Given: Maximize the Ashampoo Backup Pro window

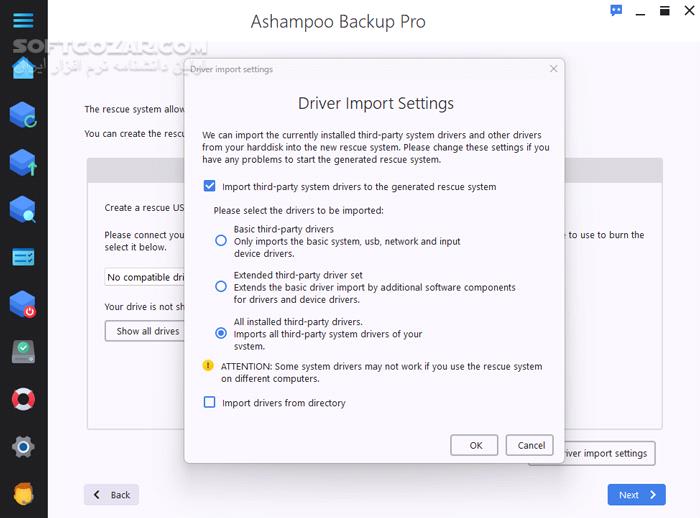Looking at the screenshot, I should tap(664, 11).
